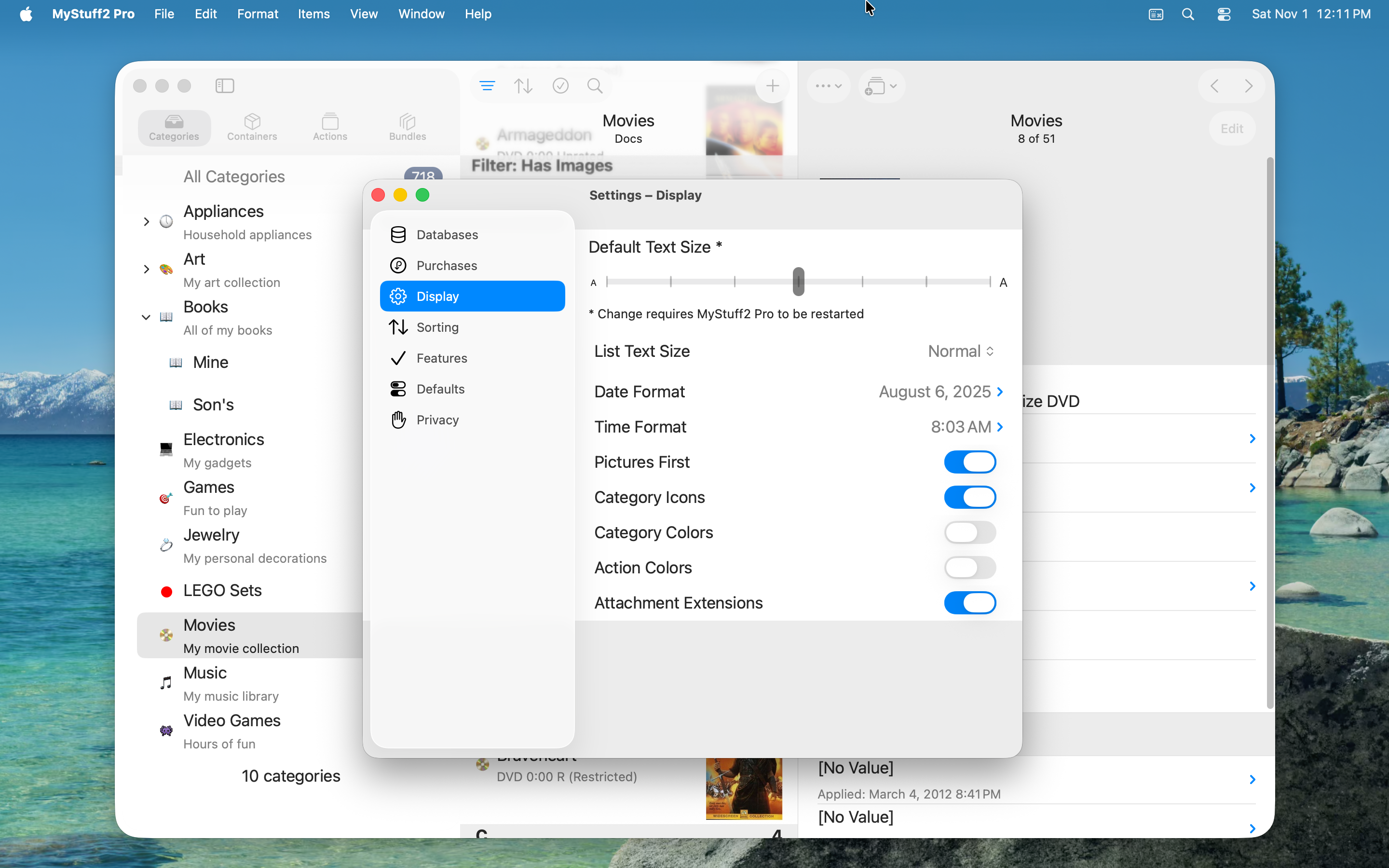Select Features in Settings sidebar
This screenshot has width=1389, height=868.
pos(472,358)
